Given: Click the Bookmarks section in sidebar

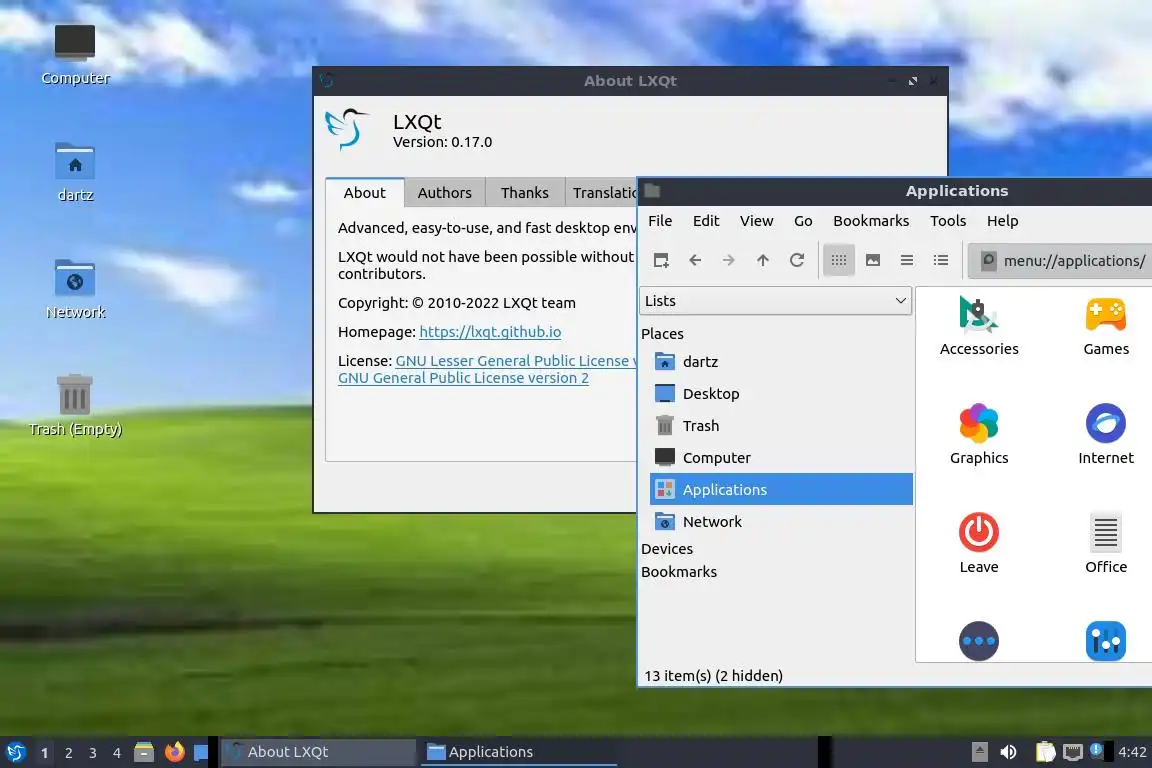Looking at the screenshot, I should pyautogui.click(x=679, y=572).
